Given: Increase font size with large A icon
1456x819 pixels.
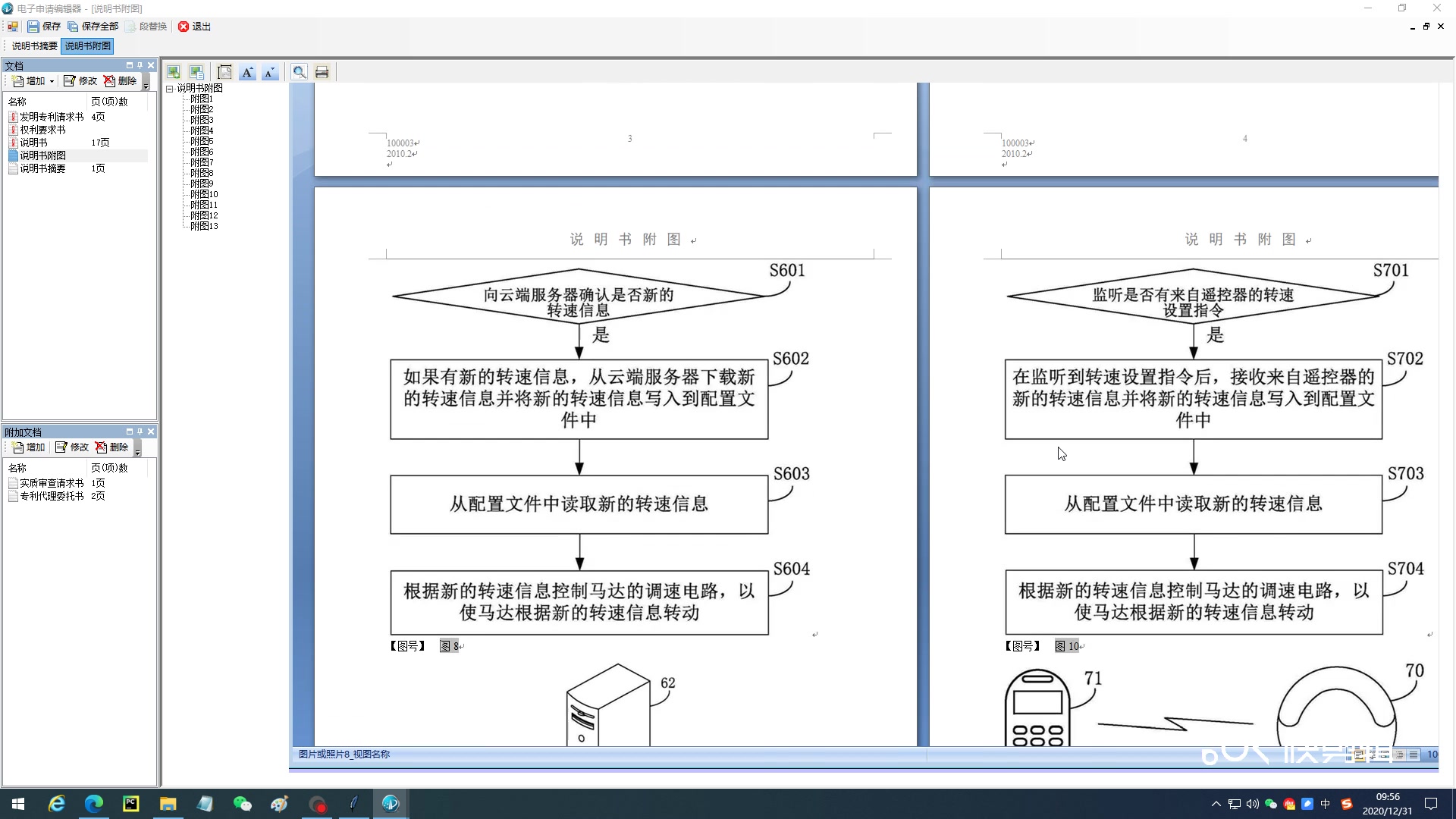Looking at the screenshot, I should coord(247,72).
